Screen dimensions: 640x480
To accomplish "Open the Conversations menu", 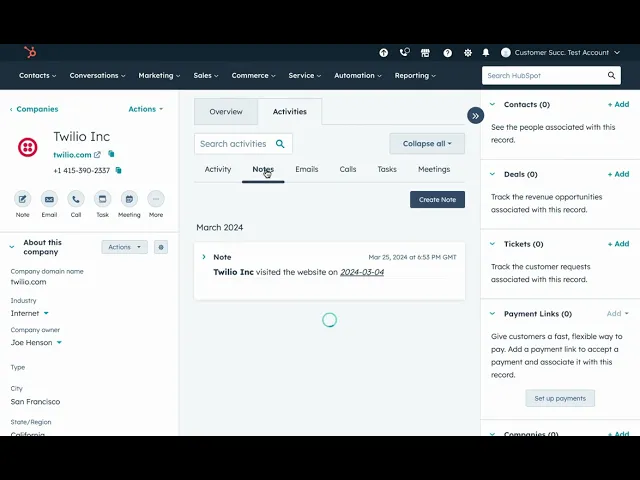I will click(x=98, y=76).
